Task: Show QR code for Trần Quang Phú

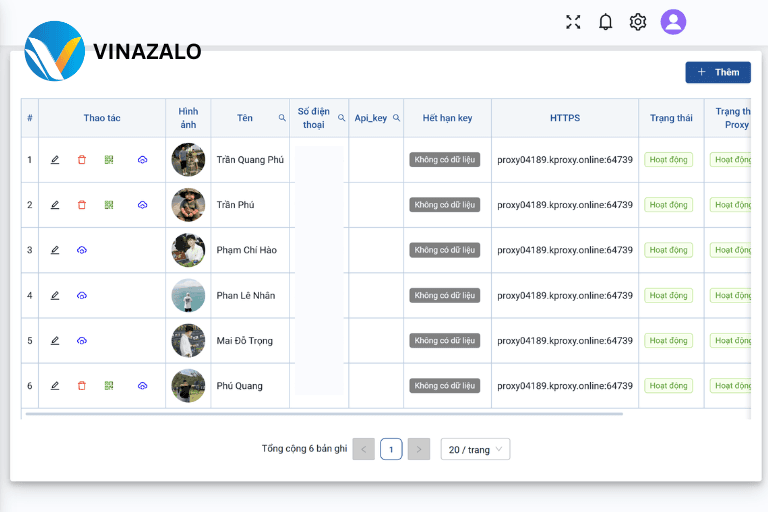Action: pyautogui.click(x=109, y=160)
